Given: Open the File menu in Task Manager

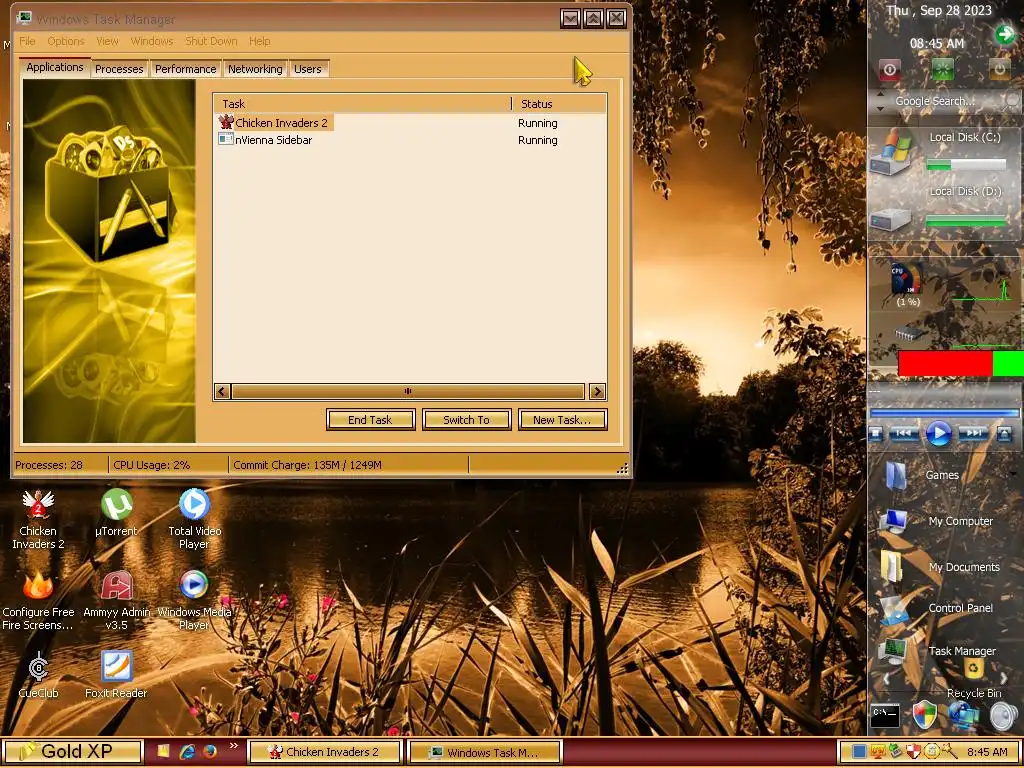Looking at the screenshot, I should 27,41.
